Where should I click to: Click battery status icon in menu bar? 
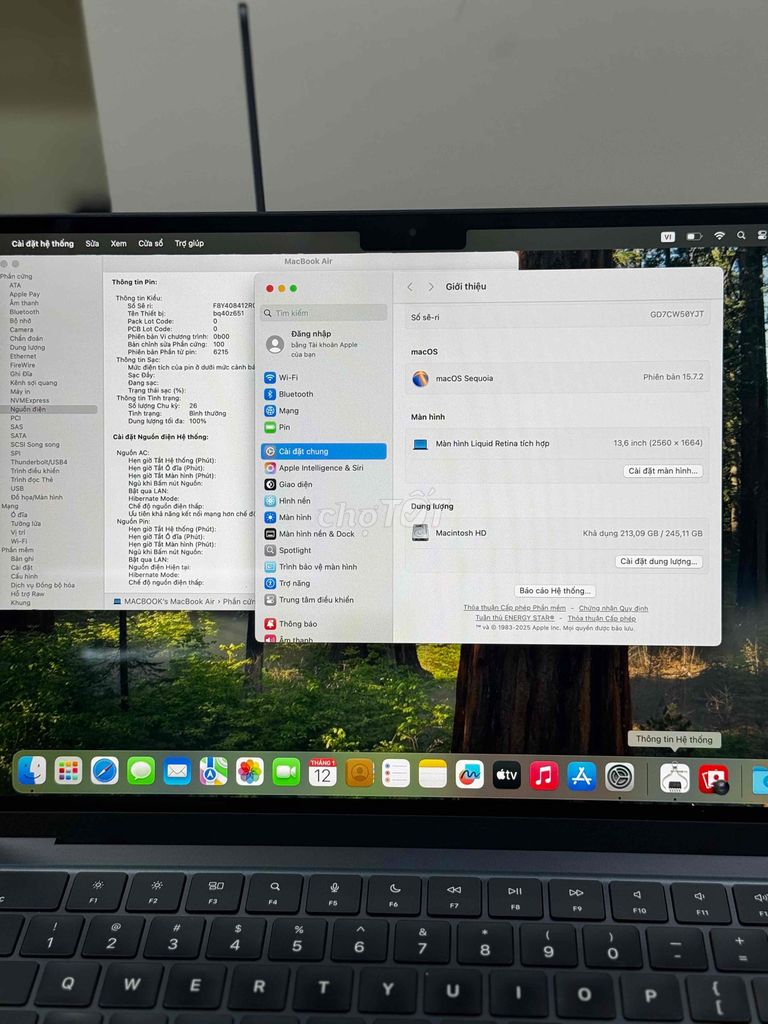pos(694,236)
